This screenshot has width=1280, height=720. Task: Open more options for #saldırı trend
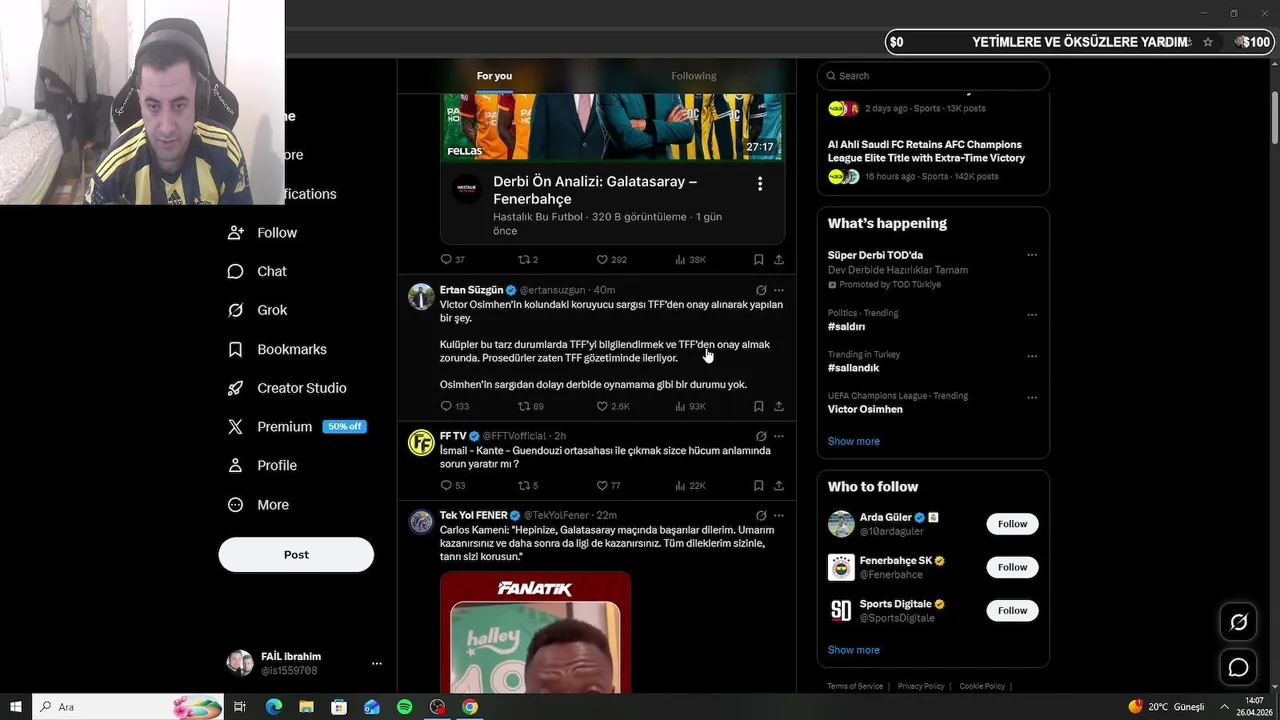tap(1032, 314)
